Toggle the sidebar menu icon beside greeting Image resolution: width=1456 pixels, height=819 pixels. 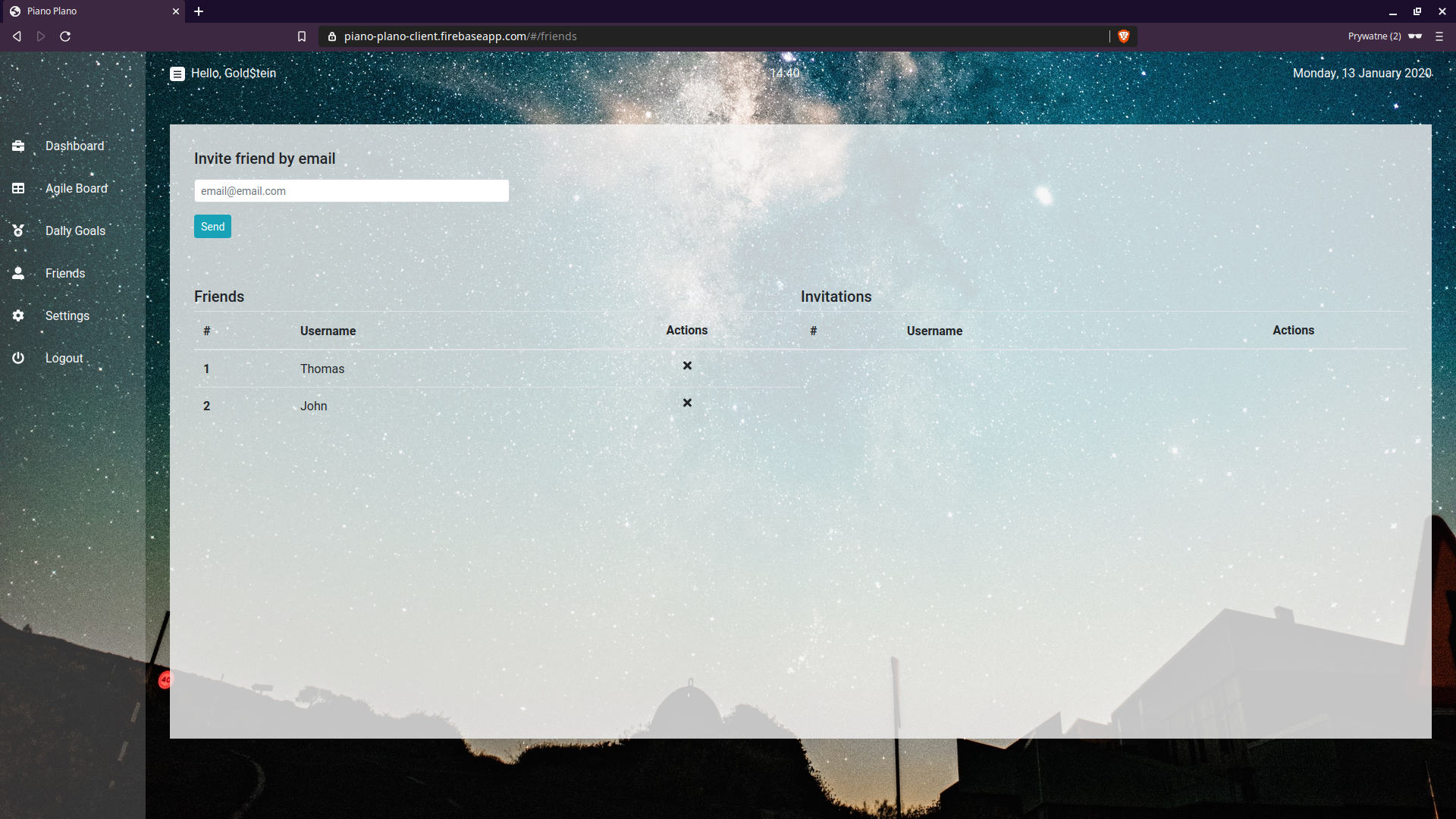pyautogui.click(x=177, y=74)
